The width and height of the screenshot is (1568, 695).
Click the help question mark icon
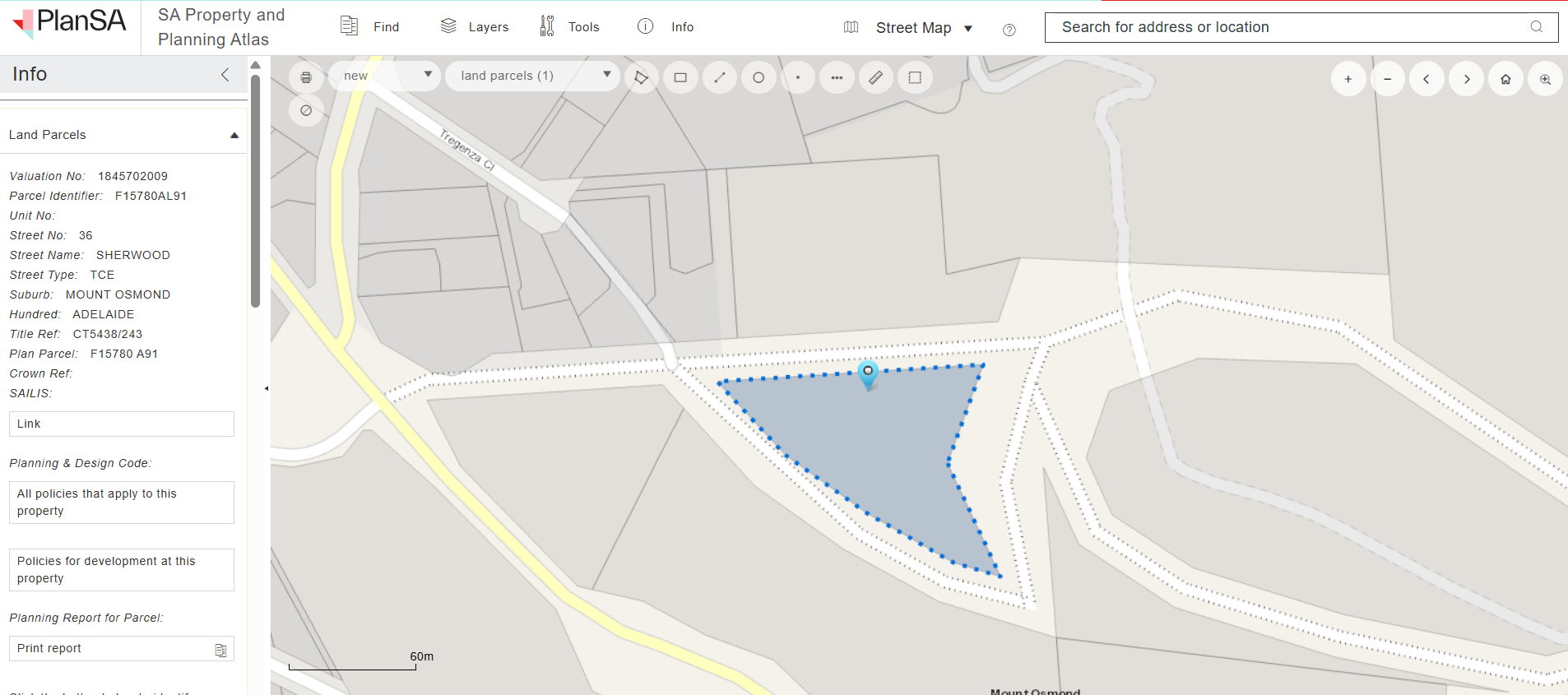point(1009,30)
